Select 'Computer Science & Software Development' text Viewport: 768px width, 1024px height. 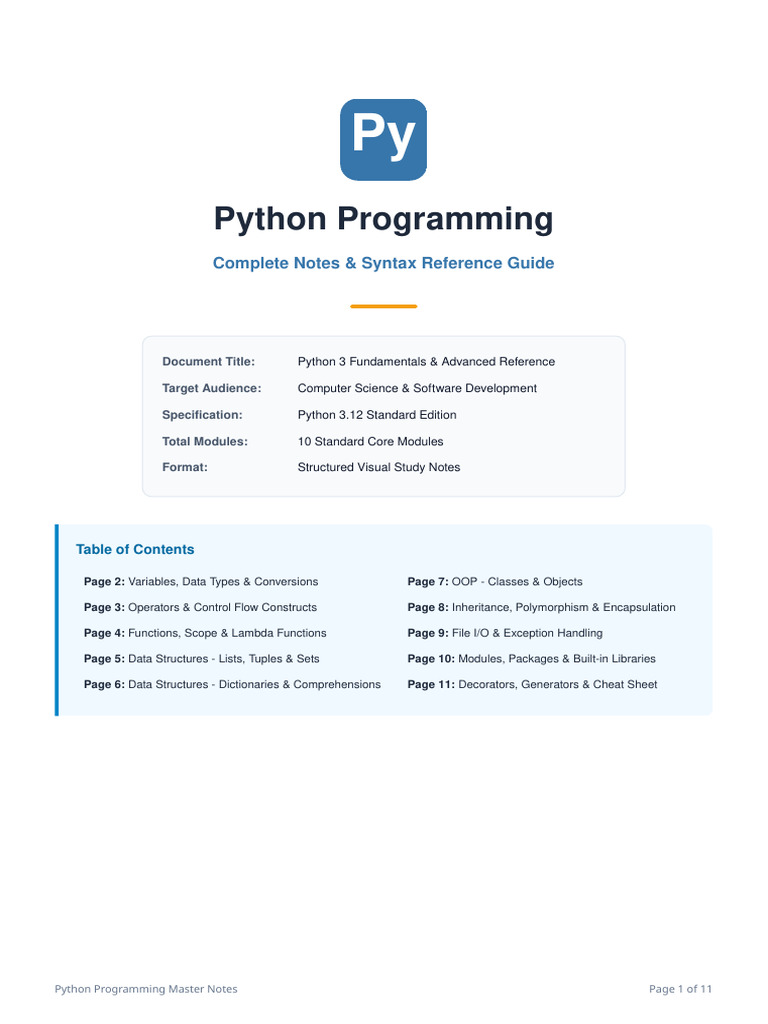click(417, 388)
